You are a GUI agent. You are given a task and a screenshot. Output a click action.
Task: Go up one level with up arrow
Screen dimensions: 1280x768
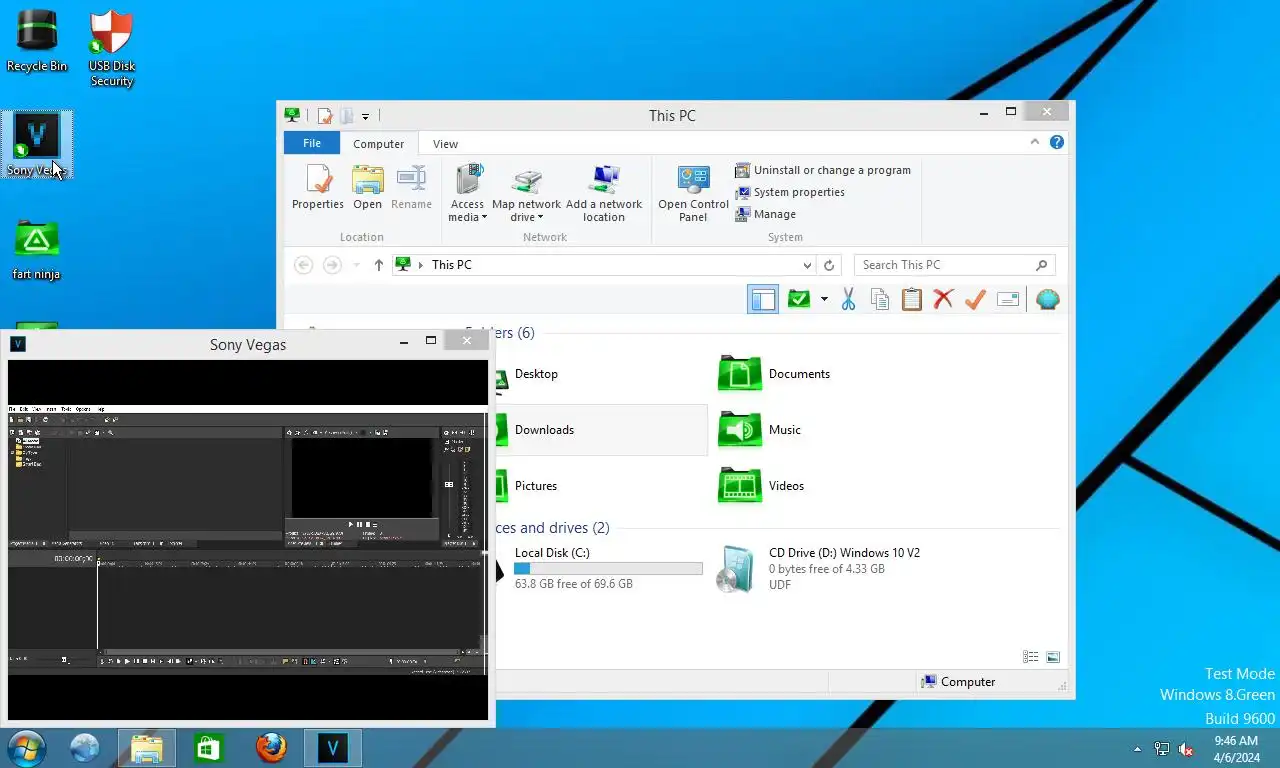[x=378, y=265]
